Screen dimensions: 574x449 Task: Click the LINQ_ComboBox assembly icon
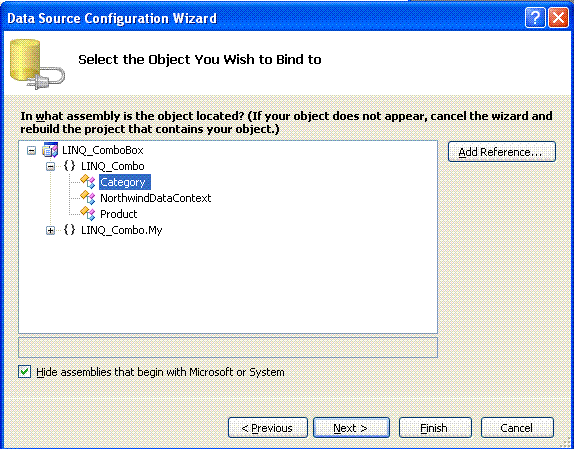coord(50,150)
